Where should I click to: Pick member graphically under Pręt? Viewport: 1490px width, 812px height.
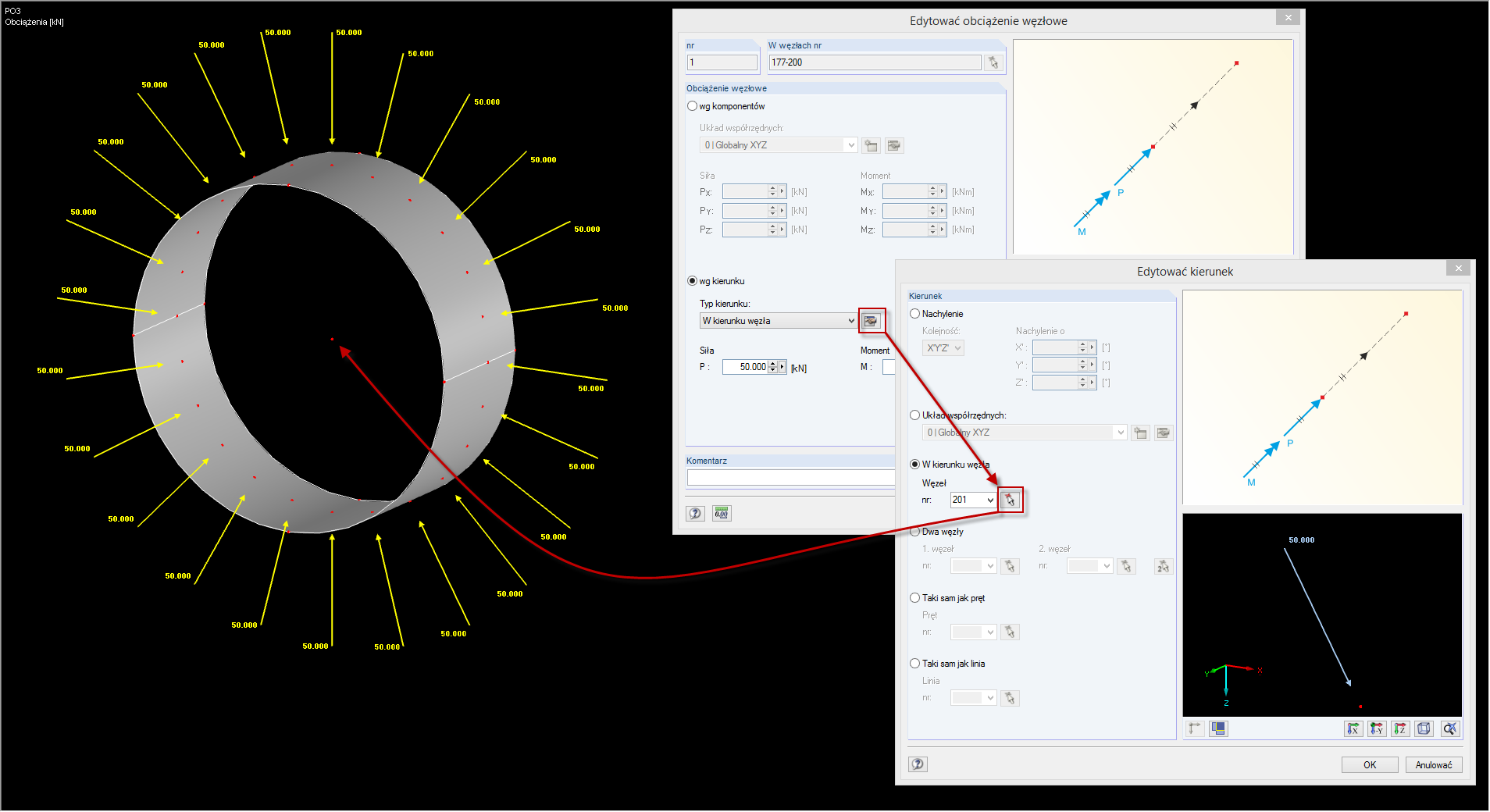pyautogui.click(x=1011, y=632)
